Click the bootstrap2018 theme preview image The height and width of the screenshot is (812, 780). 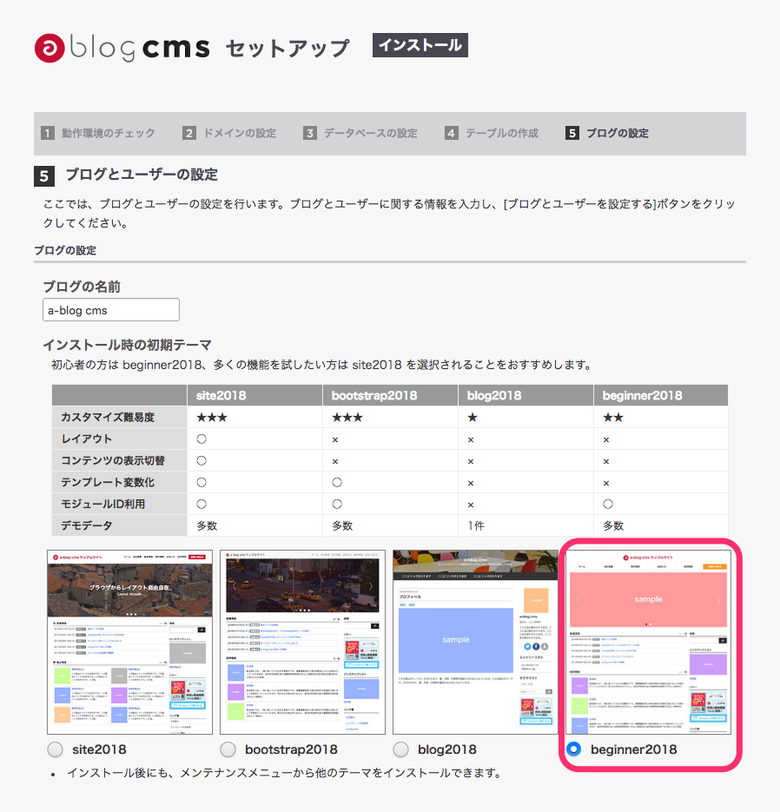tap(303, 642)
